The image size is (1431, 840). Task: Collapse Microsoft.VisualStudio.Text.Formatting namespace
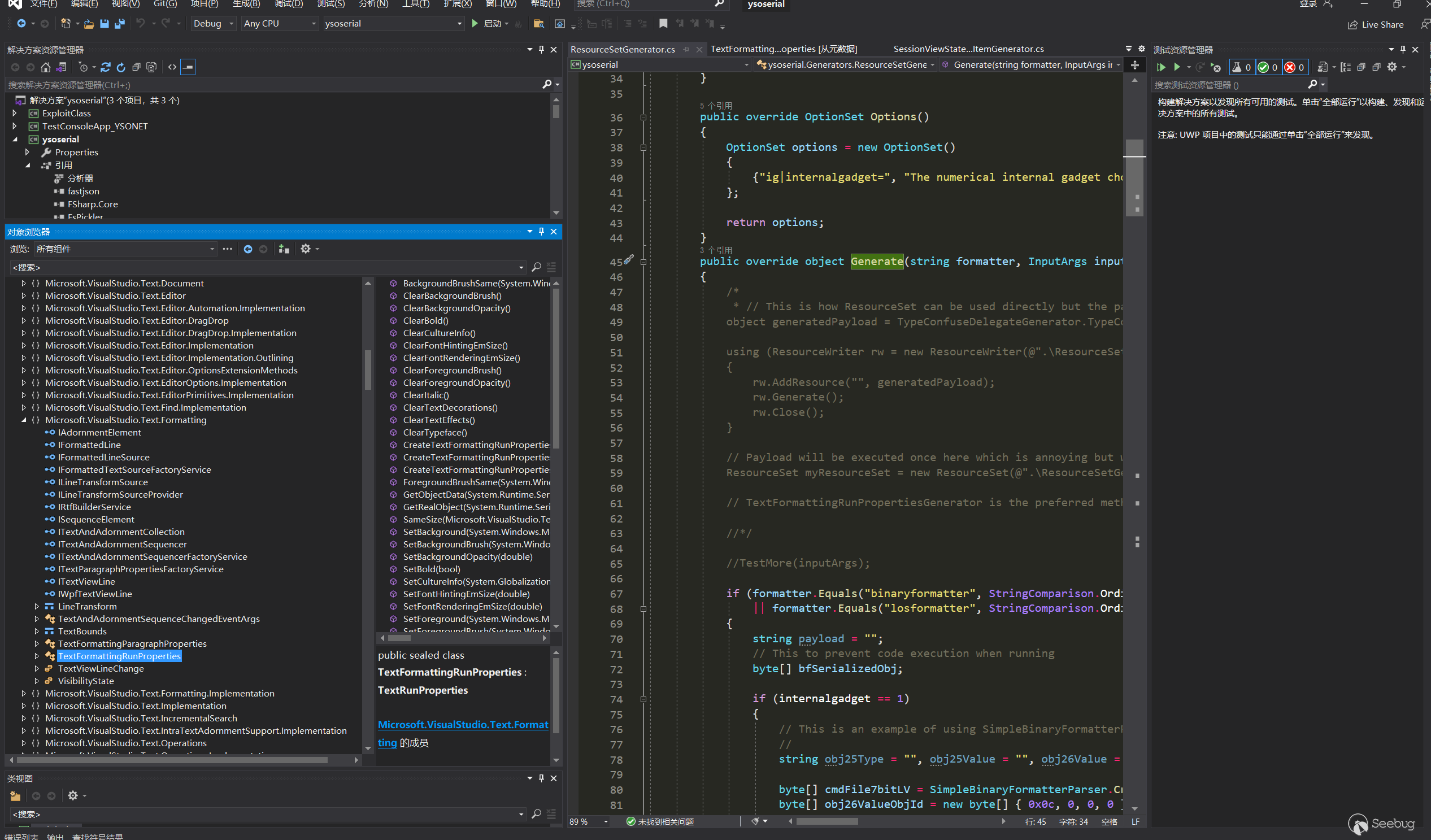(x=24, y=420)
